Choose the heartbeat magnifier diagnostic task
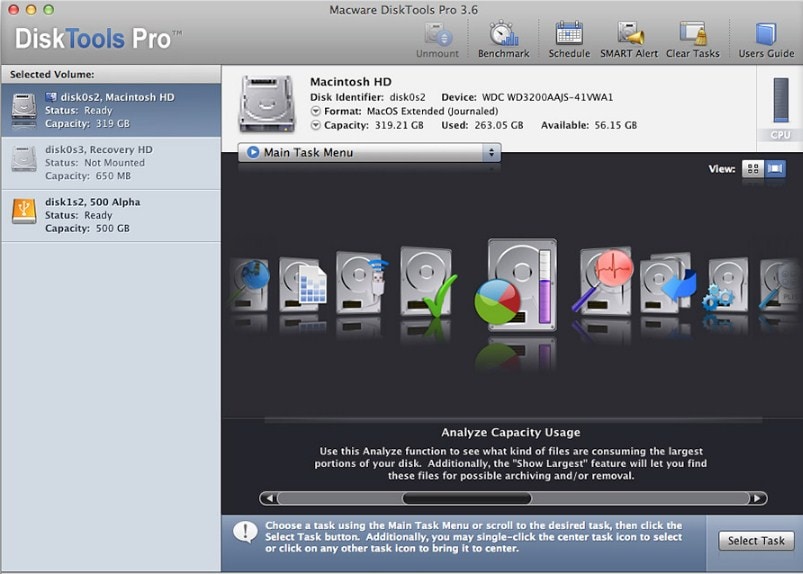The height and width of the screenshot is (574, 803). (603, 281)
